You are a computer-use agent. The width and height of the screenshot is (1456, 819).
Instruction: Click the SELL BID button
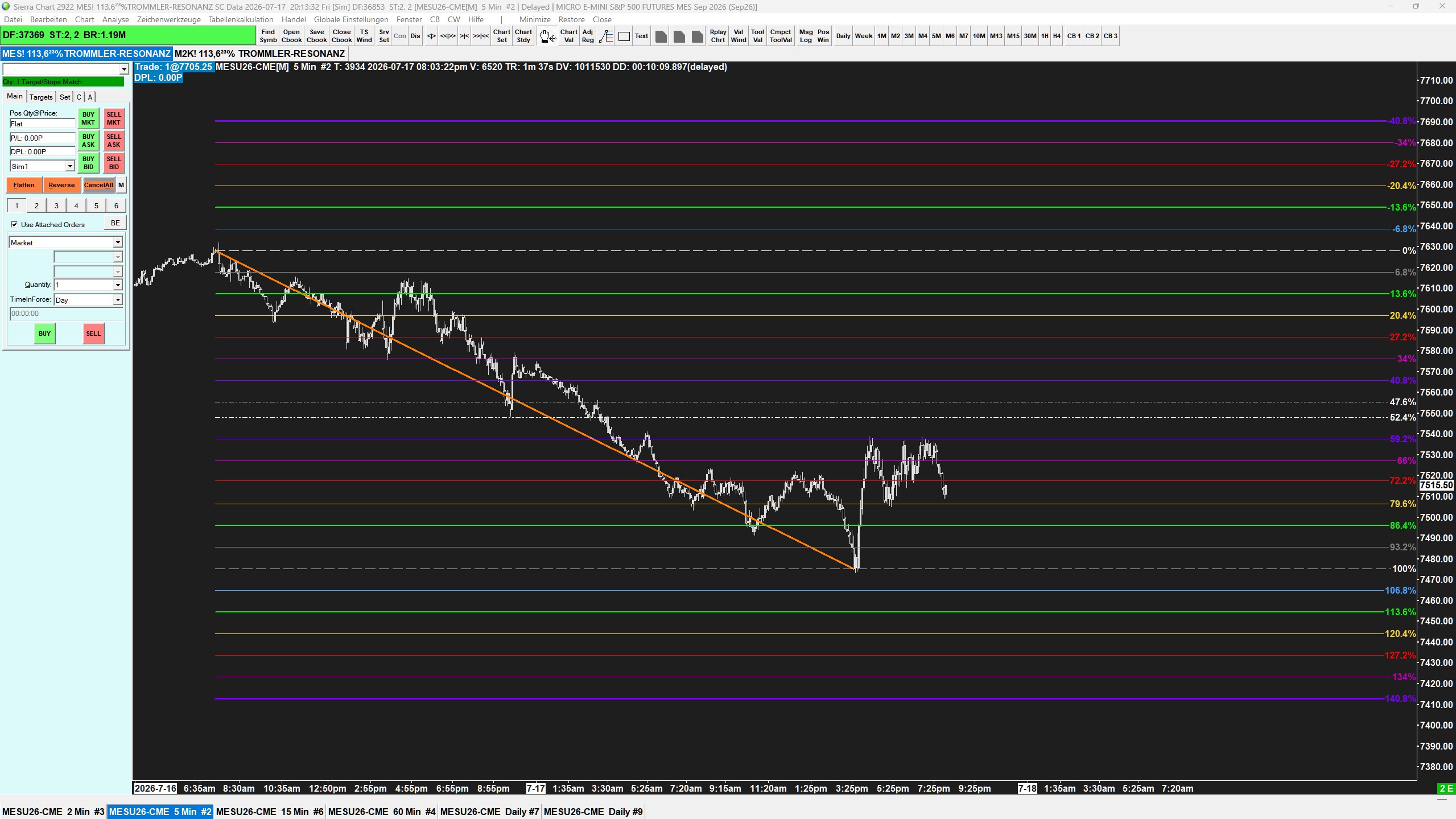click(x=114, y=163)
